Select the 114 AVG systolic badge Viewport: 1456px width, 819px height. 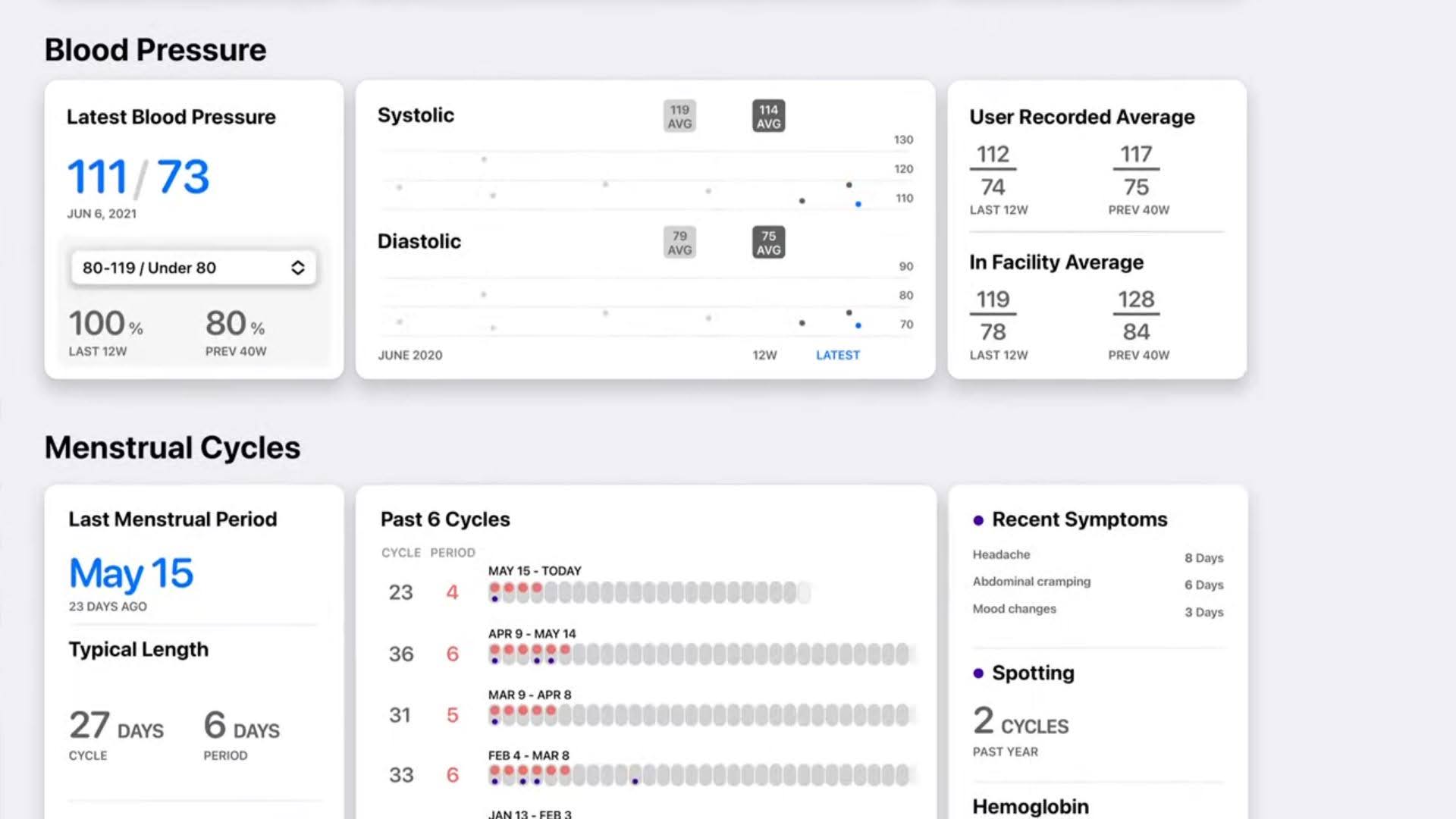768,116
